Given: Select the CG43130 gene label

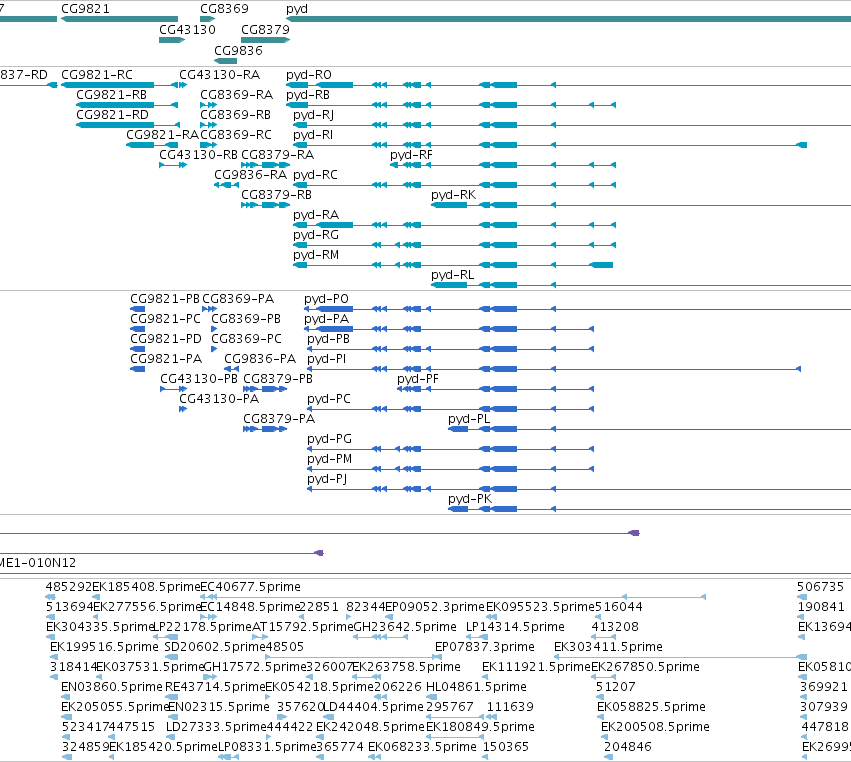Looking at the screenshot, I should click(187, 29).
